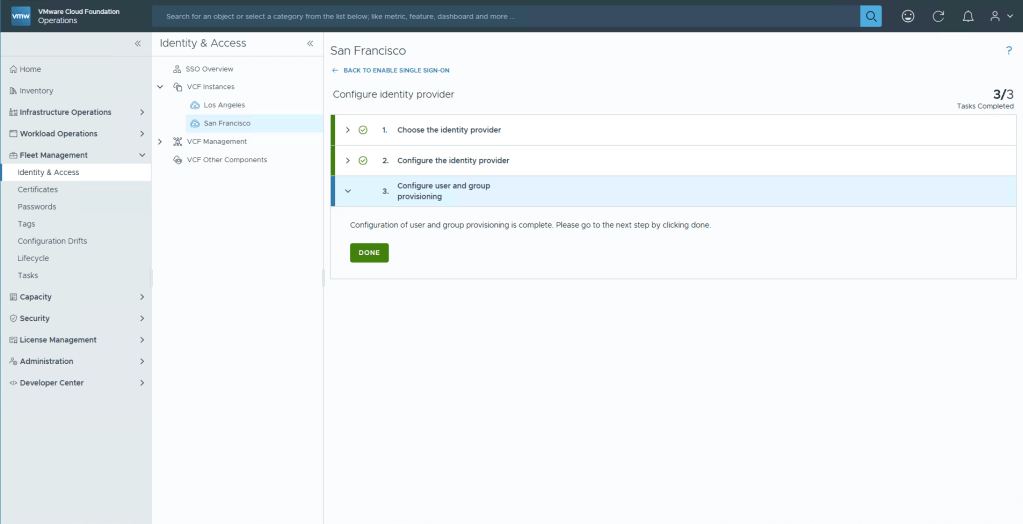The width and height of the screenshot is (1023, 524).
Task: Click the refresh icon in top bar
Action: [x=938, y=16]
